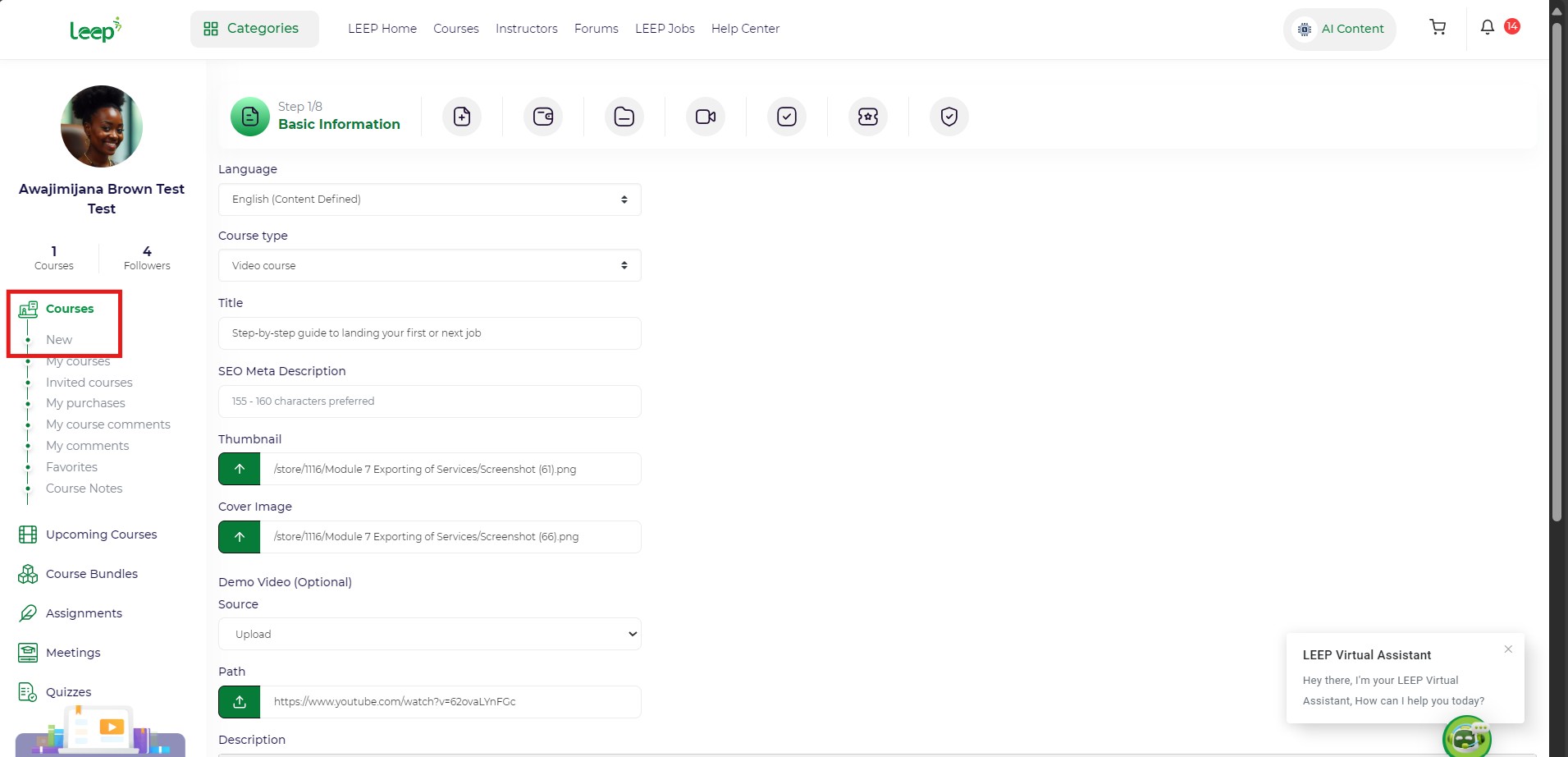Click the page vertical scrollbar
The width and height of the screenshot is (1568, 757).
point(1557,271)
